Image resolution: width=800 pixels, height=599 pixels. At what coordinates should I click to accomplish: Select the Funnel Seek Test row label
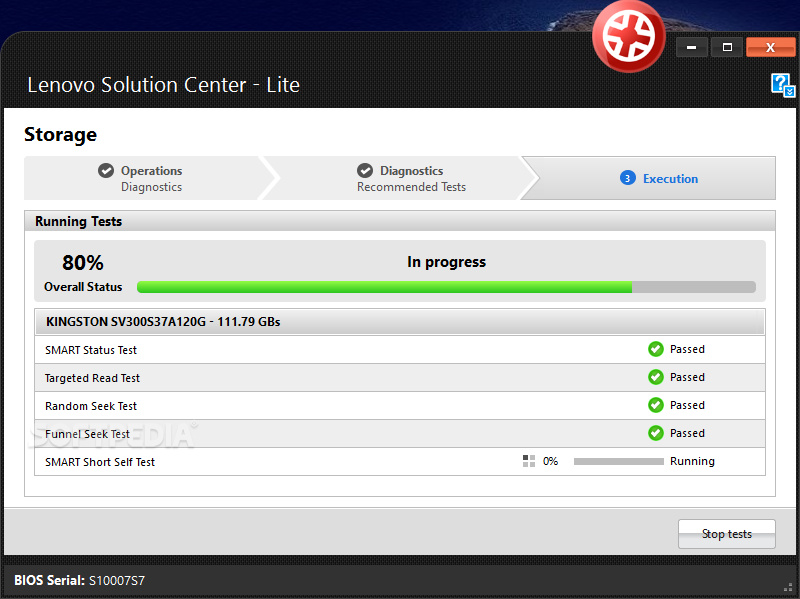pos(87,434)
